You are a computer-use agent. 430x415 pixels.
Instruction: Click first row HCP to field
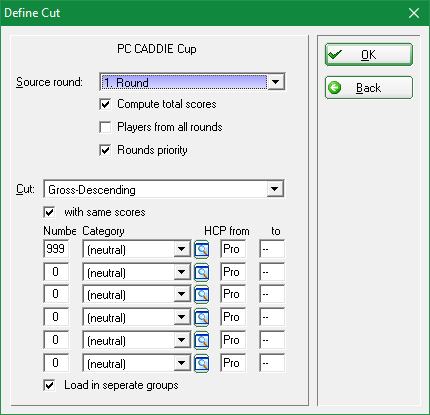[x=272, y=249]
